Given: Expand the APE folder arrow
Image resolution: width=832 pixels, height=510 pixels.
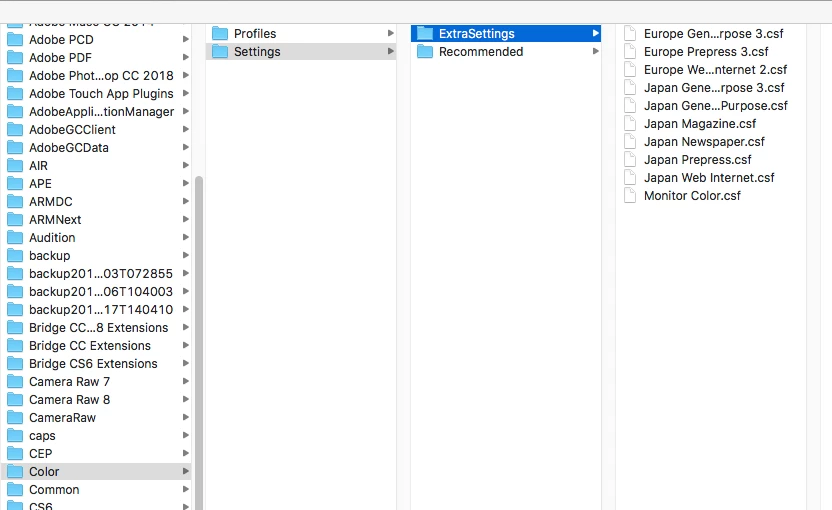Looking at the screenshot, I should (186, 183).
